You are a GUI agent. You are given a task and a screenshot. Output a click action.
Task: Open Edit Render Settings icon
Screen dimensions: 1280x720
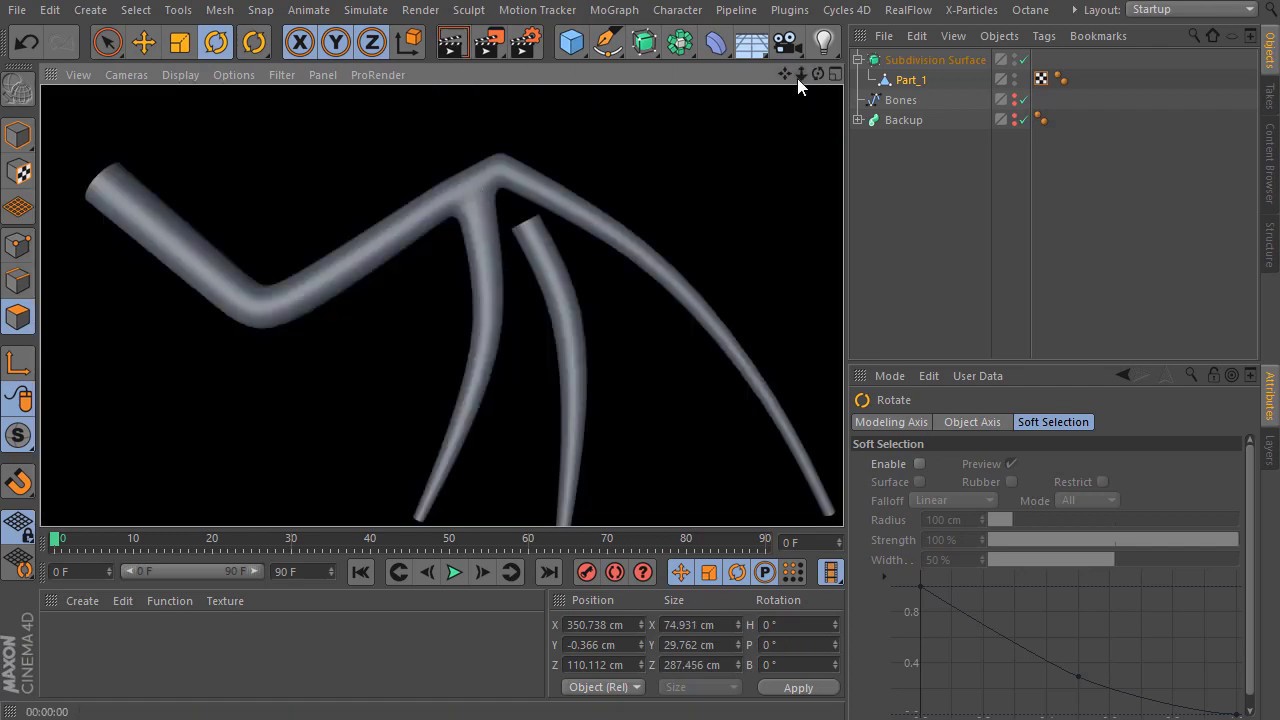tap(526, 42)
